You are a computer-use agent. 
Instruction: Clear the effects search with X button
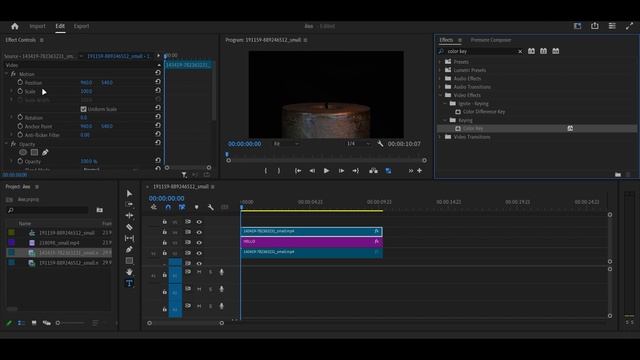click(x=520, y=51)
